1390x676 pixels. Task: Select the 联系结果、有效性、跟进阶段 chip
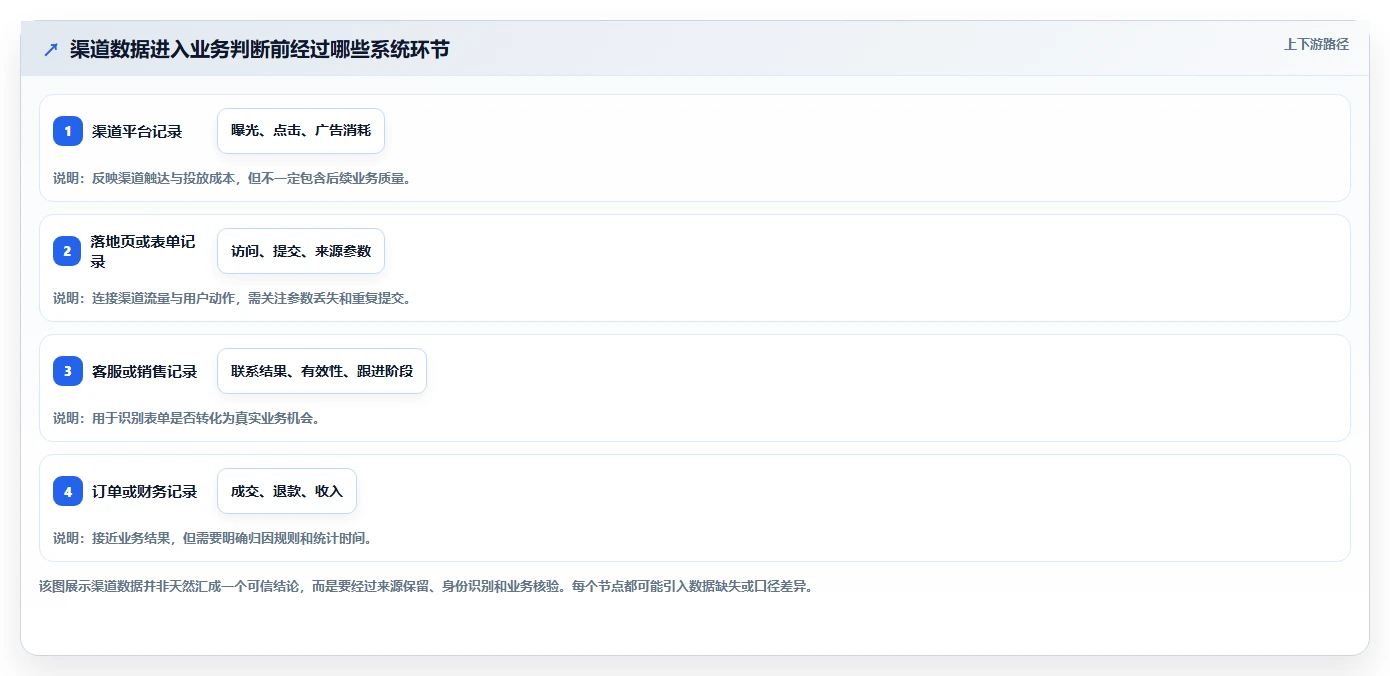322,371
